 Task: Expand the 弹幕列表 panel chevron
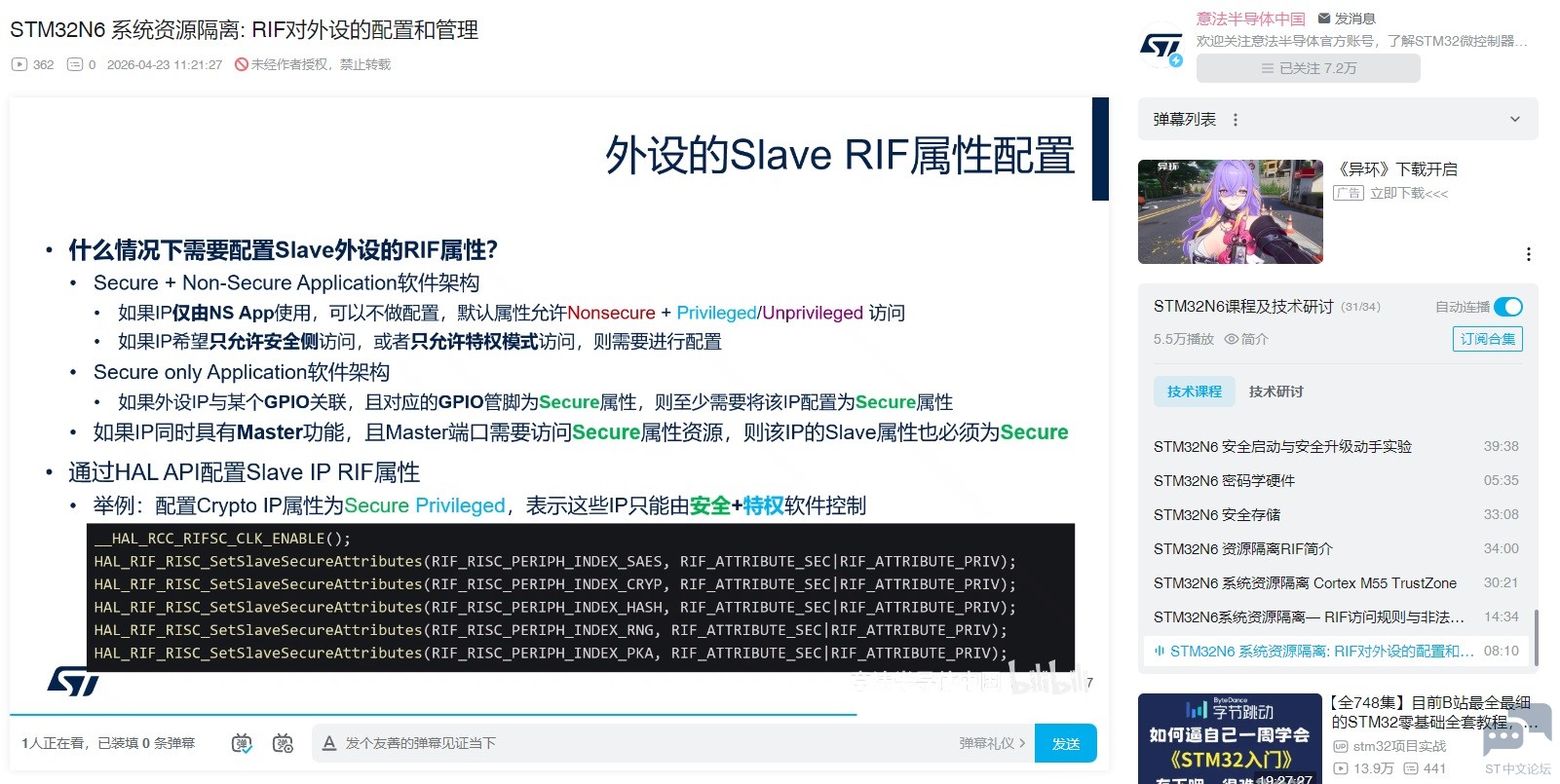pyautogui.click(x=1515, y=120)
